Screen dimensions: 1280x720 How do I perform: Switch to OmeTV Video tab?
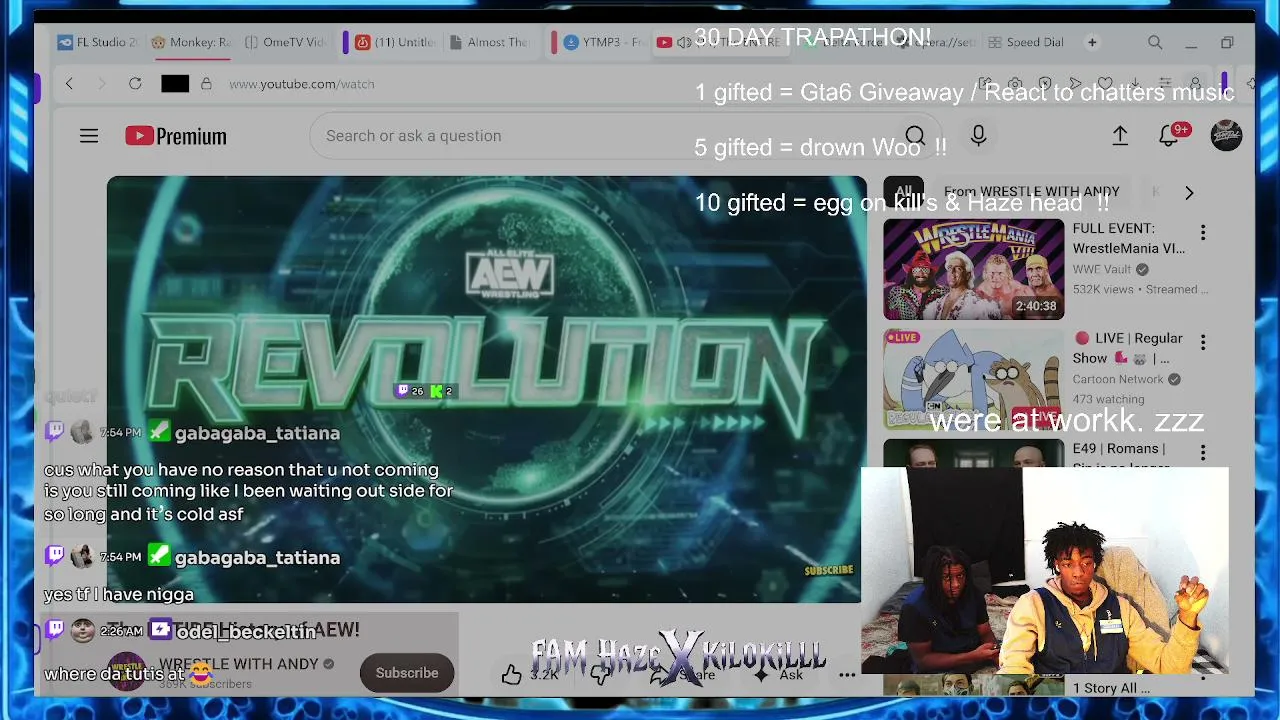coord(285,42)
